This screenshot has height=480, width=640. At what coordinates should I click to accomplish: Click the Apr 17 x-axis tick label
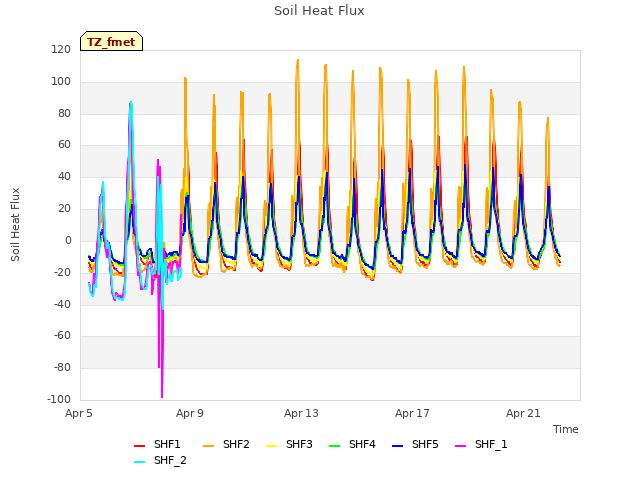click(x=412, y=413)
